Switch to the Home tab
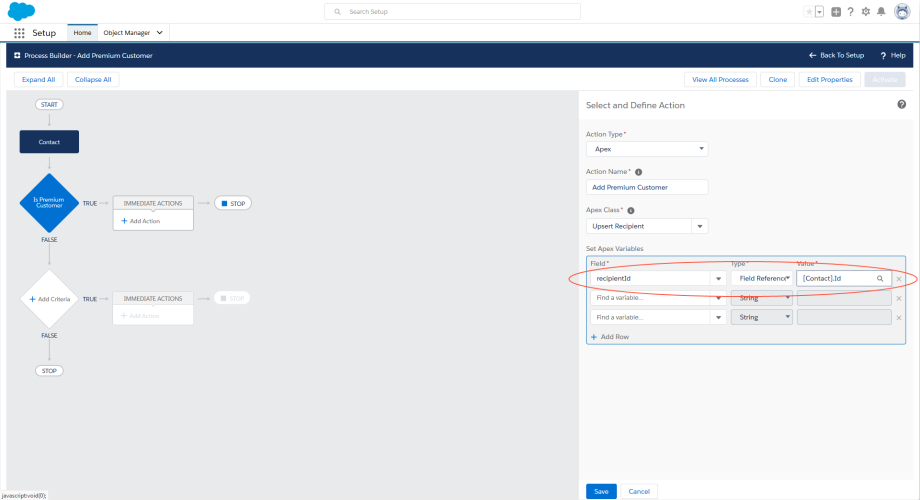 [x=82, y=33]
